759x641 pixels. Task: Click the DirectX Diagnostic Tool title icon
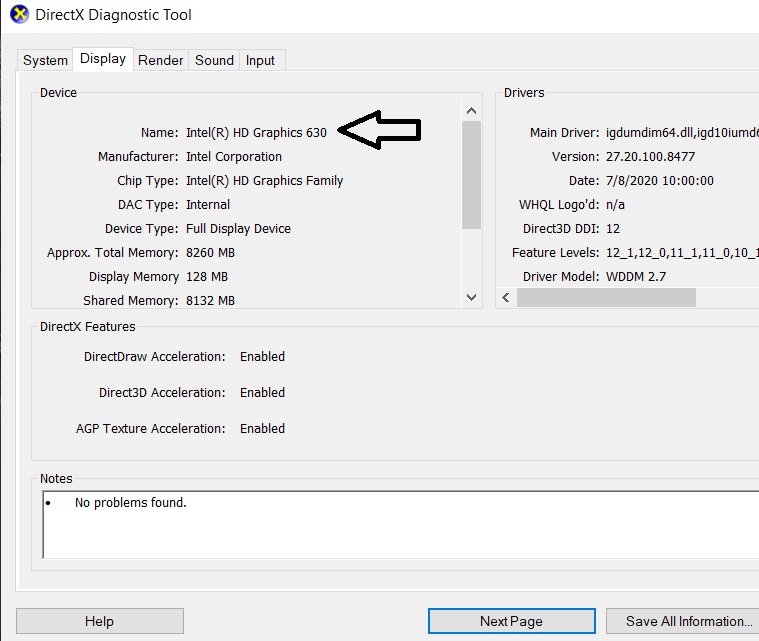(x=19, y=15)
